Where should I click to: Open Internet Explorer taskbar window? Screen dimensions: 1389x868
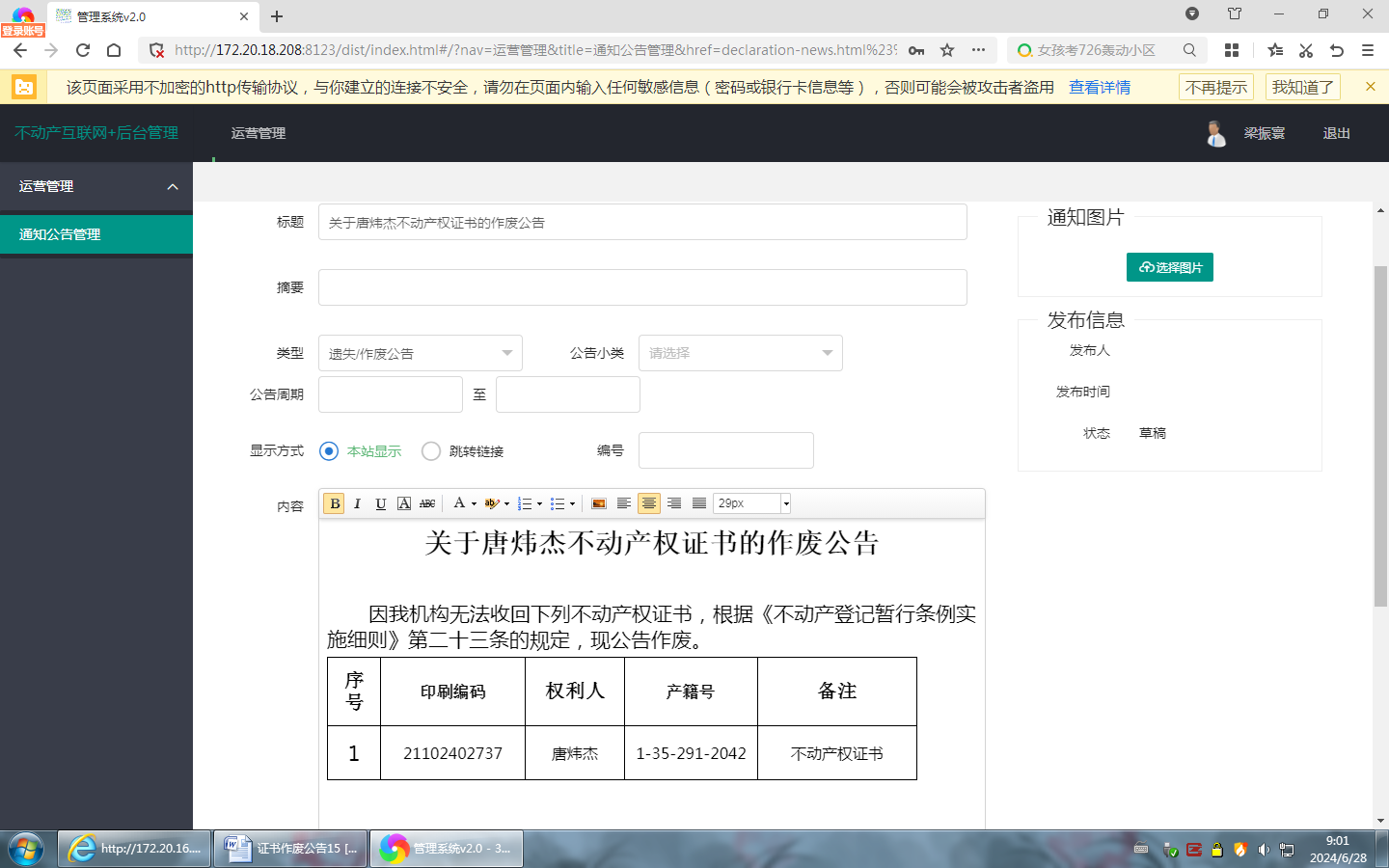tap(134, 849)
